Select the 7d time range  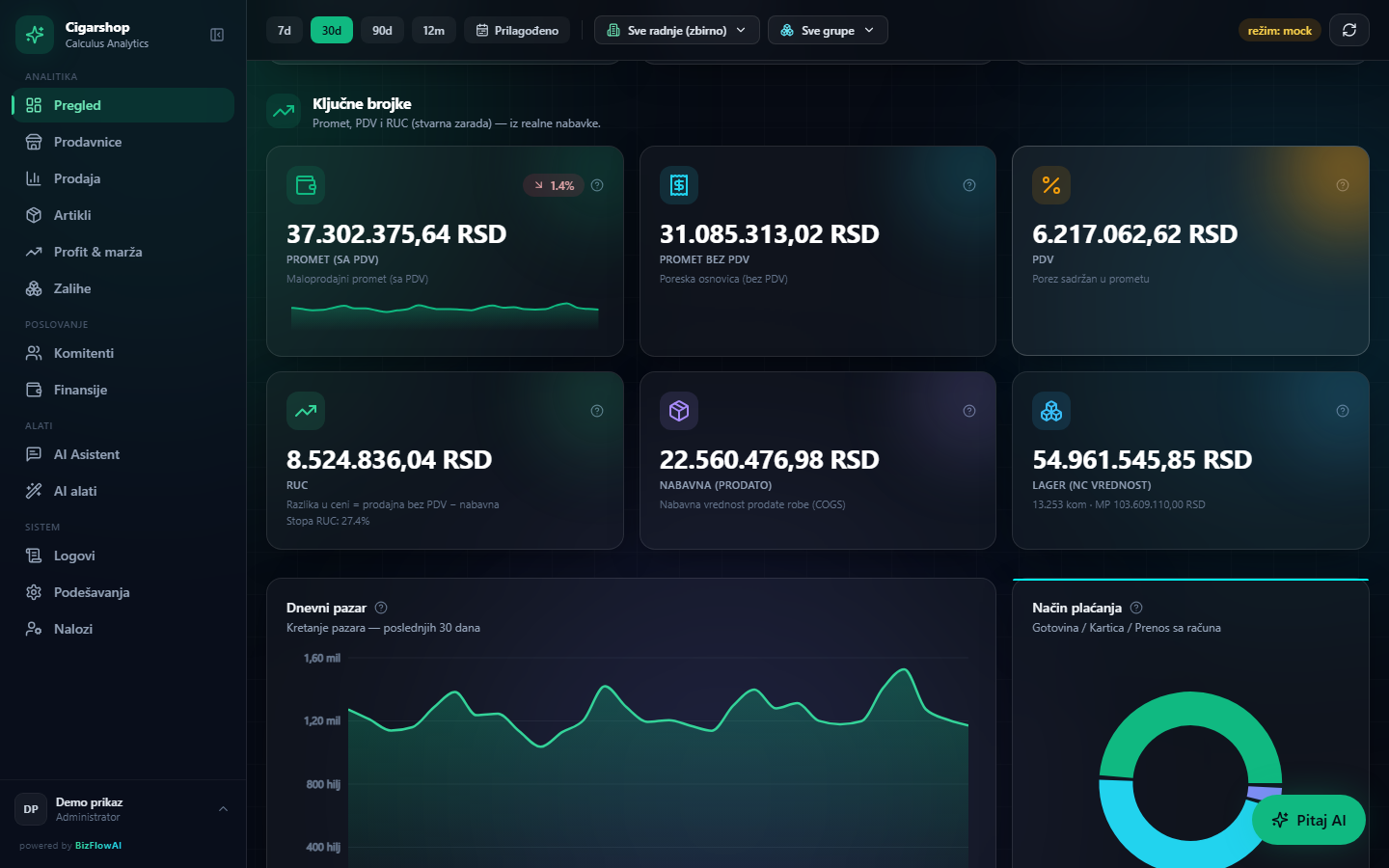click(x=284, y=30)
